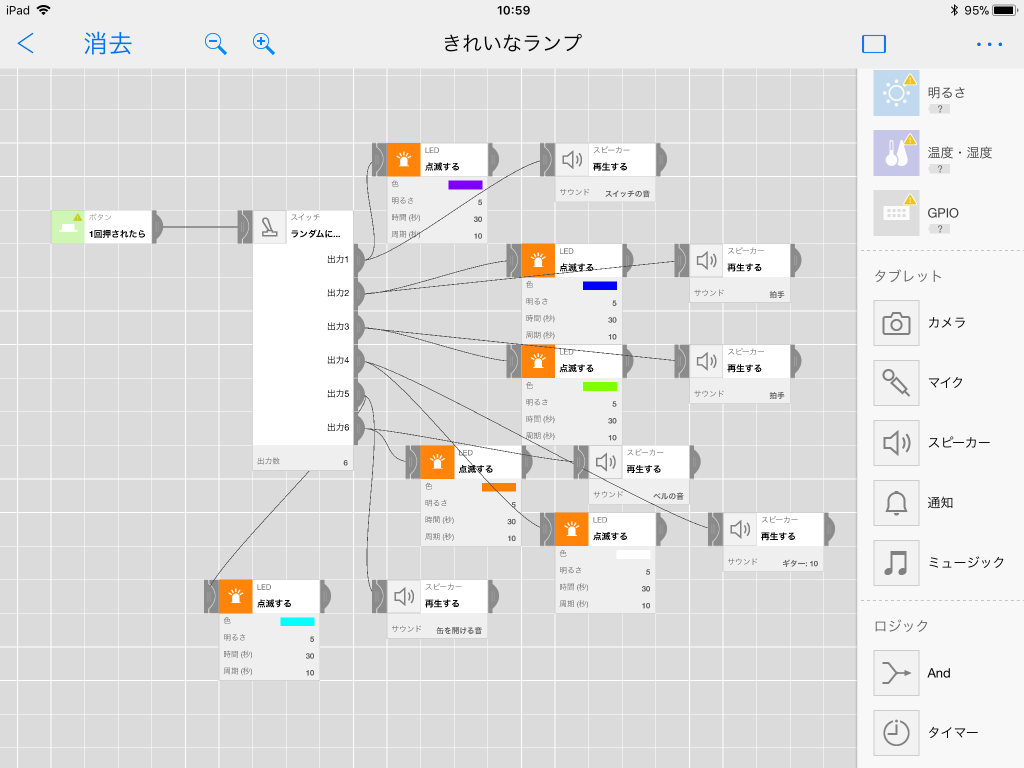Zoom in with the plus magnifier
The image size is (1024, 768).
pyautogui.click(x=263, y=44)
